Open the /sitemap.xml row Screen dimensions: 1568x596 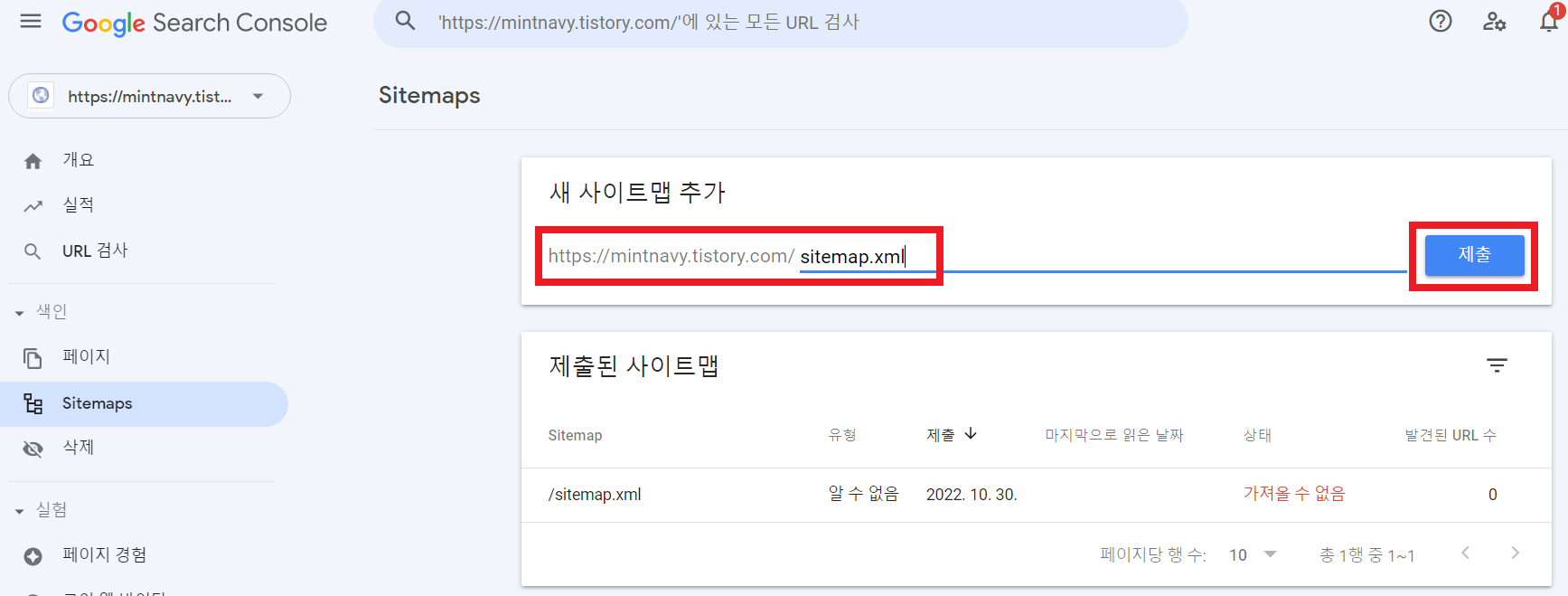point(1036,495)
